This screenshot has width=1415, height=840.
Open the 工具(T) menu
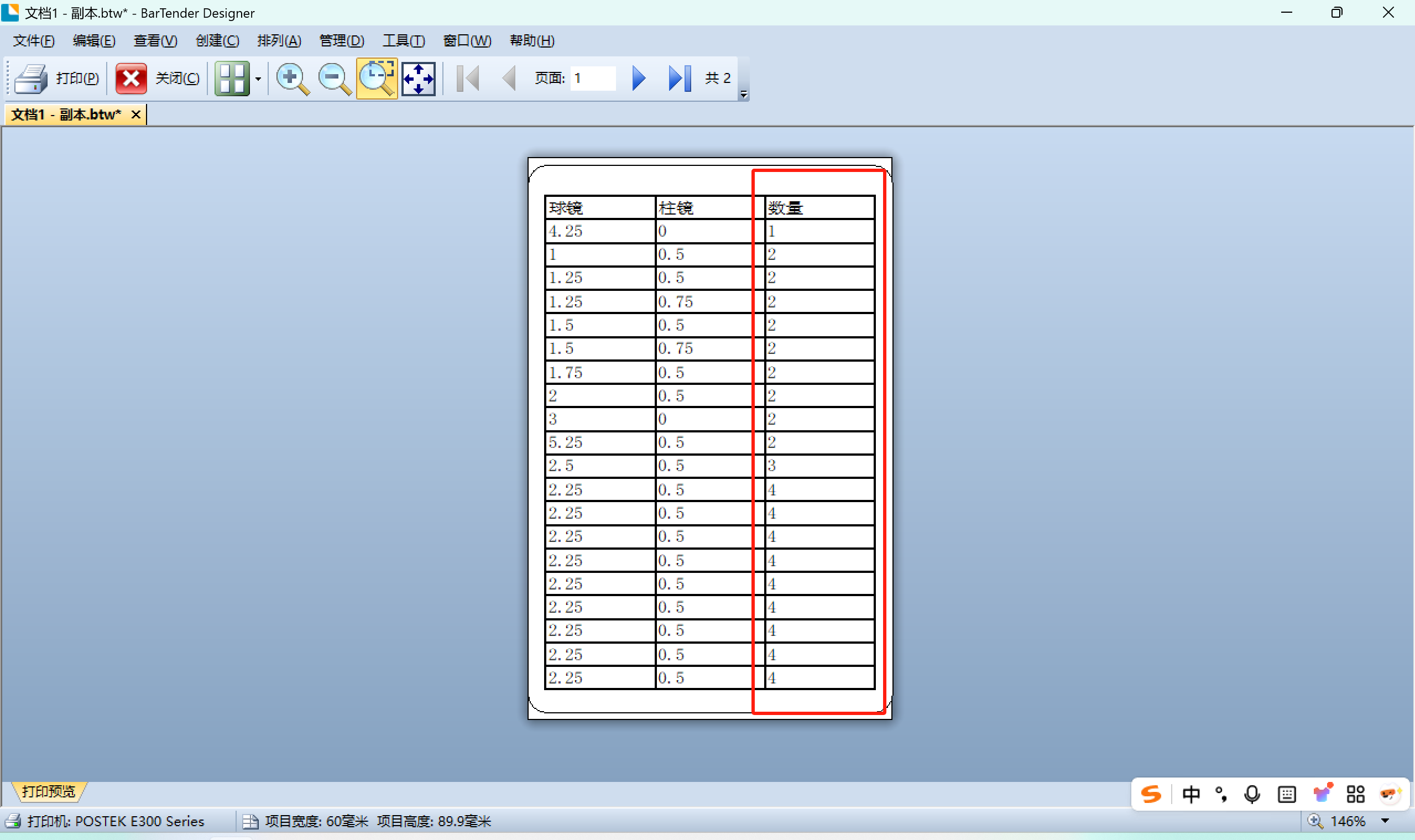pyautogui.click(x=403, y=41)
